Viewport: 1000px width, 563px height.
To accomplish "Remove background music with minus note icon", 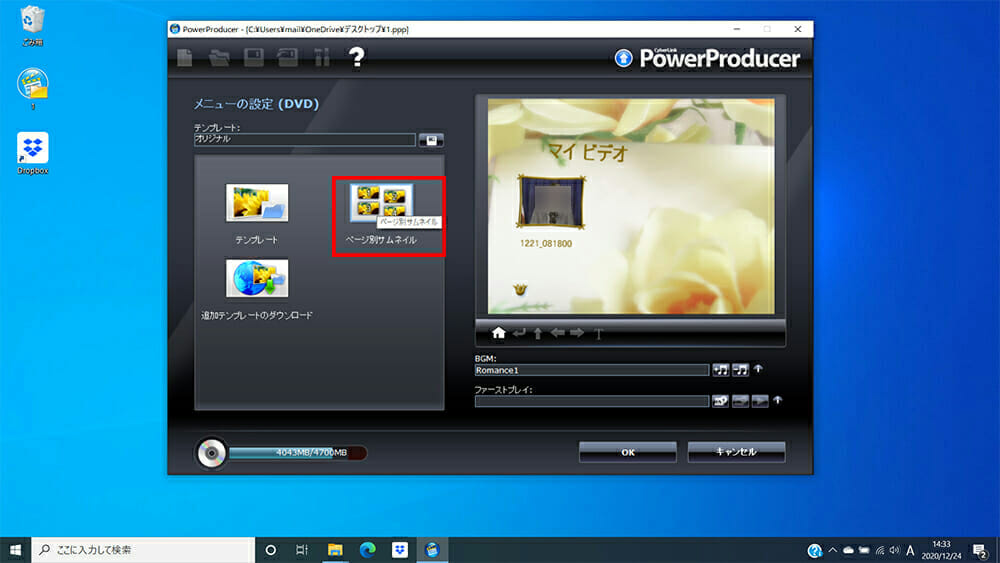I will 740,370.
